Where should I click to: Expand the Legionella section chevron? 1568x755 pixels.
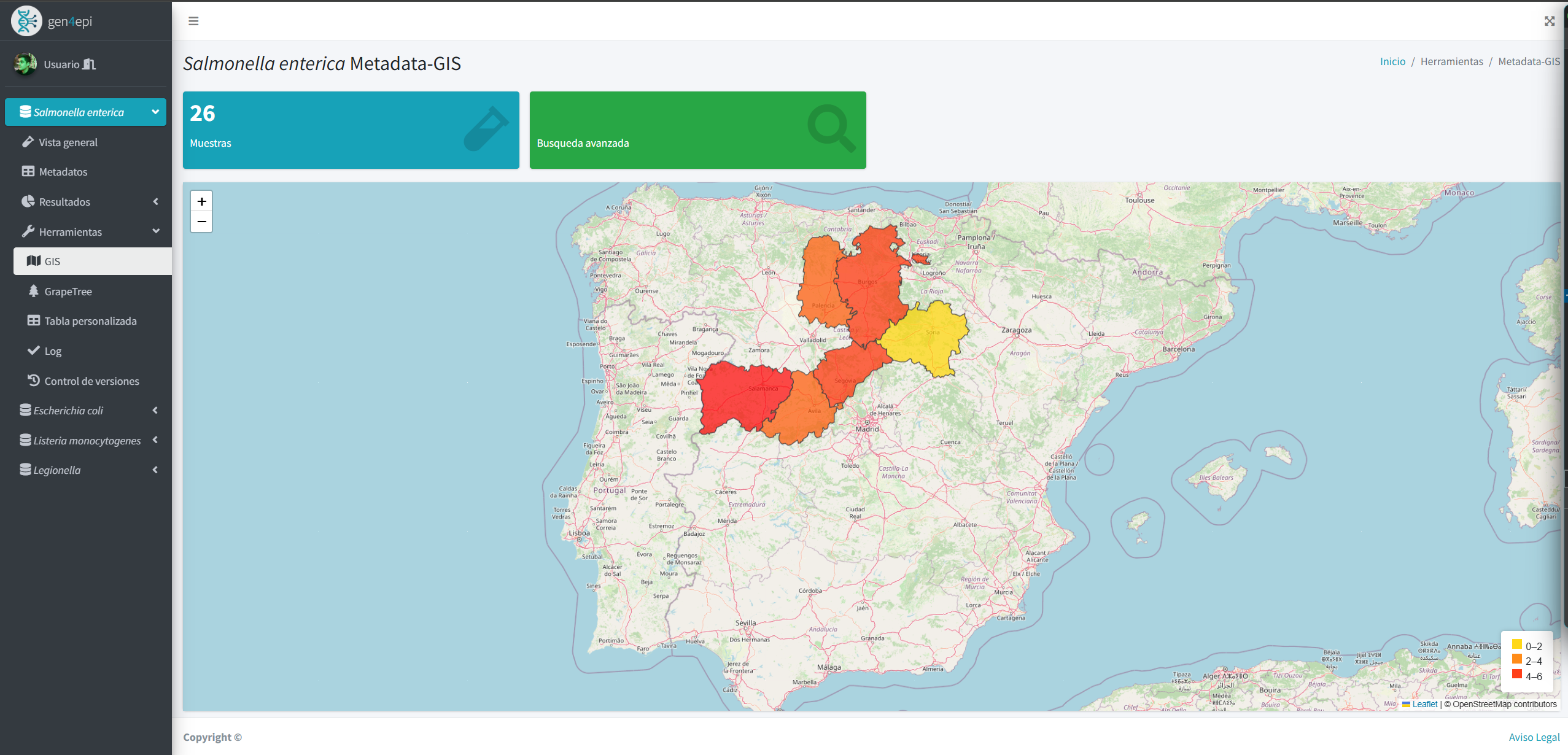click(x=155, y=470)
